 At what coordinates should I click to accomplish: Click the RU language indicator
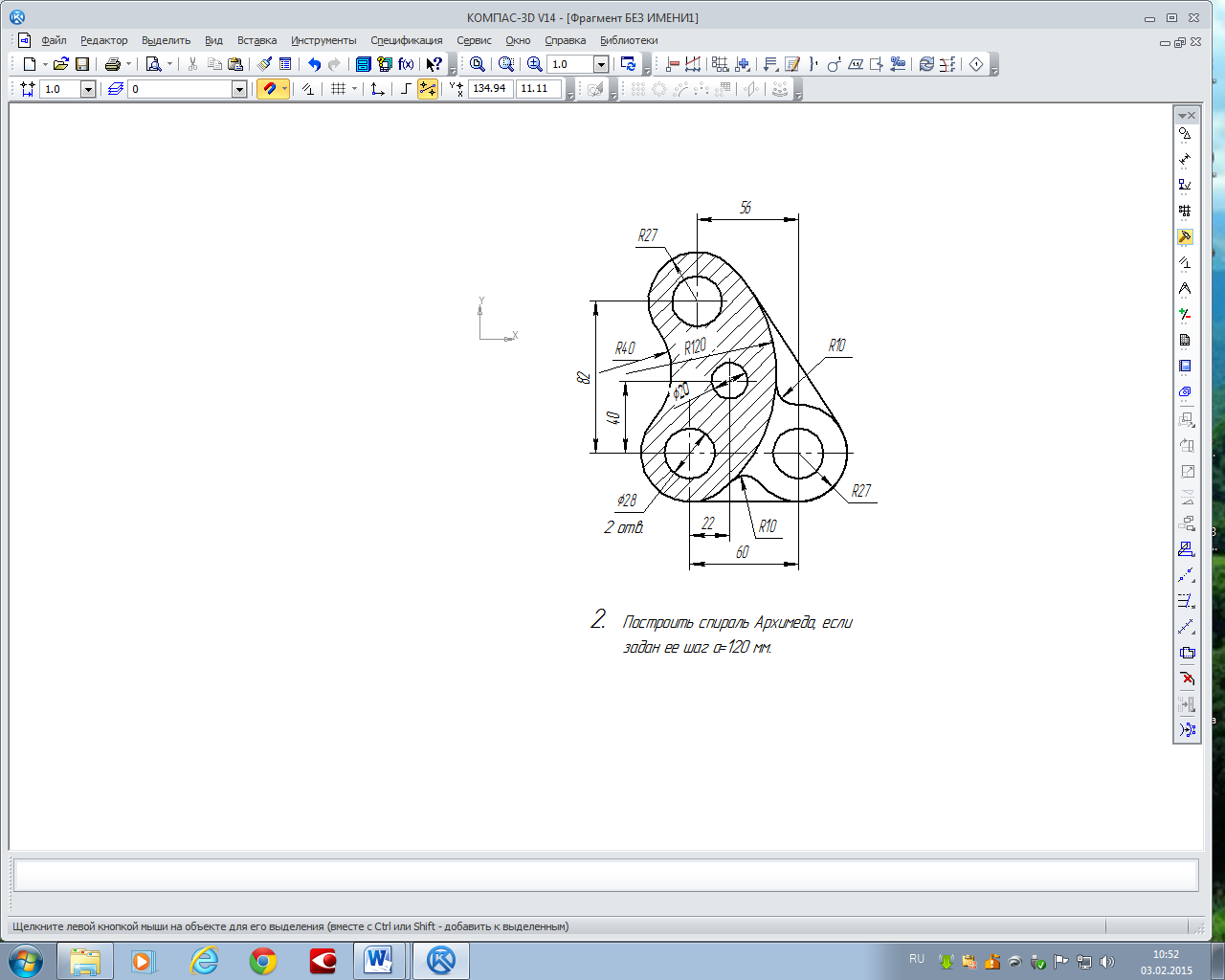(917, 959)
